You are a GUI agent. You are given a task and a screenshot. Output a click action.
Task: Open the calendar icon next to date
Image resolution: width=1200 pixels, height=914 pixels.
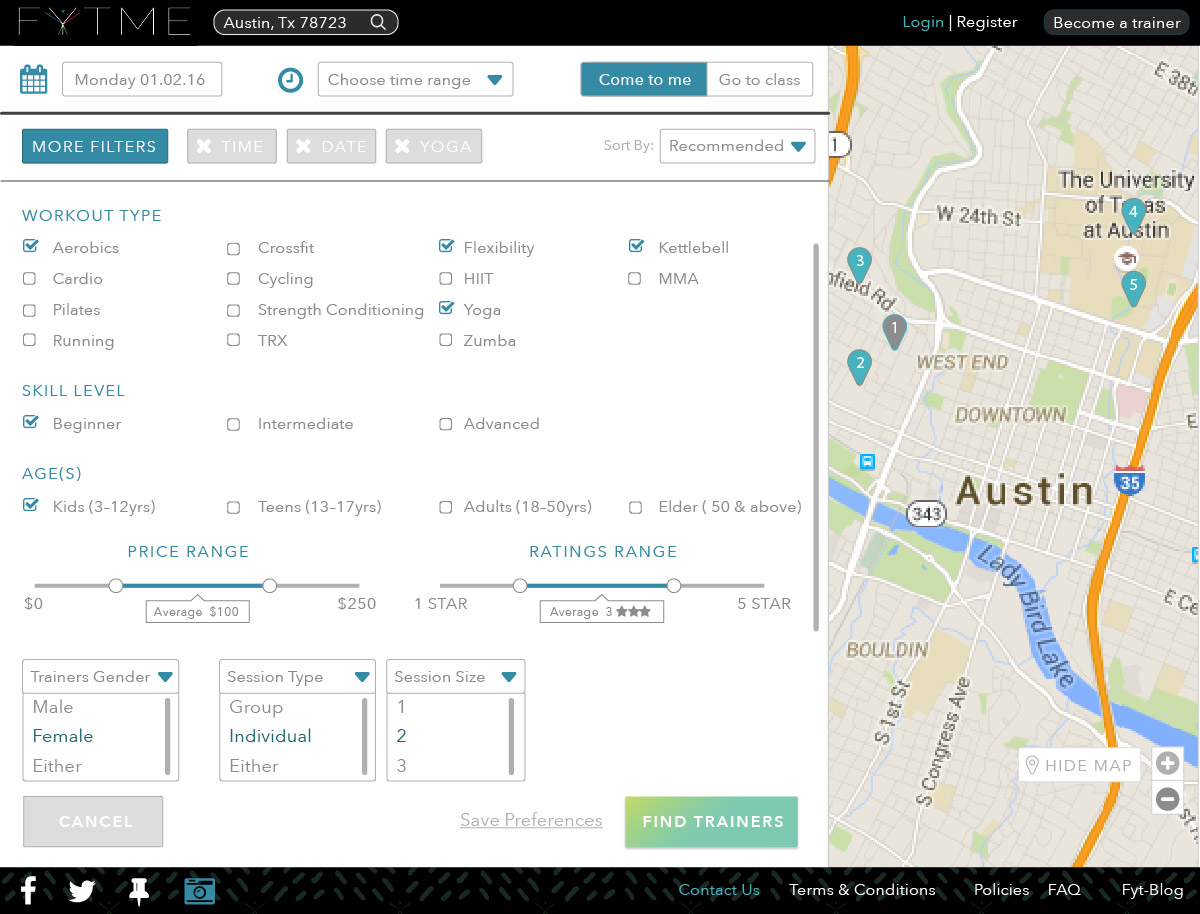[x=34, y=80]
